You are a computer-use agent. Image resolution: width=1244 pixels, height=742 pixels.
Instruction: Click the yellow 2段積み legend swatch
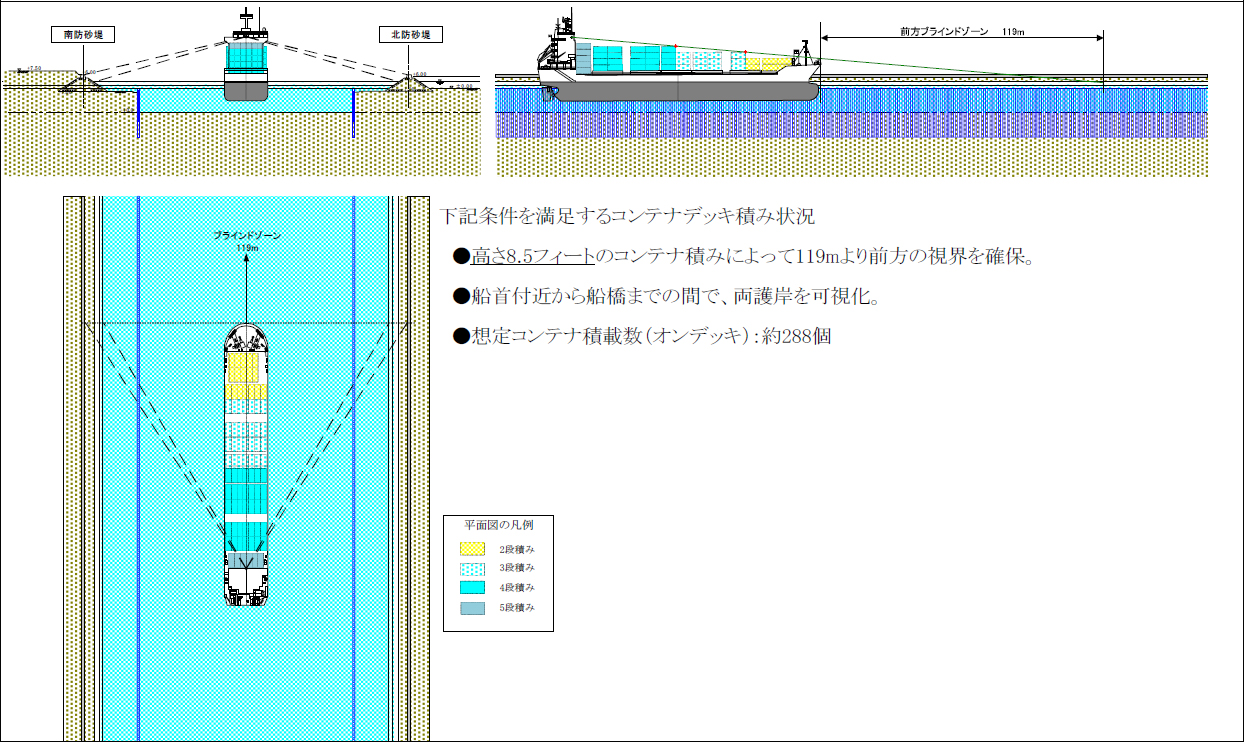[x=472, y=549]
